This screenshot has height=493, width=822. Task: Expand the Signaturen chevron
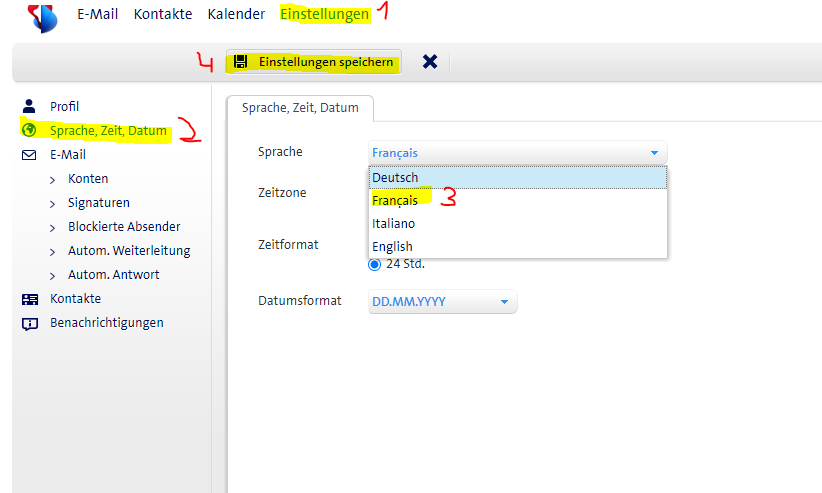click(x=52, y=203)
